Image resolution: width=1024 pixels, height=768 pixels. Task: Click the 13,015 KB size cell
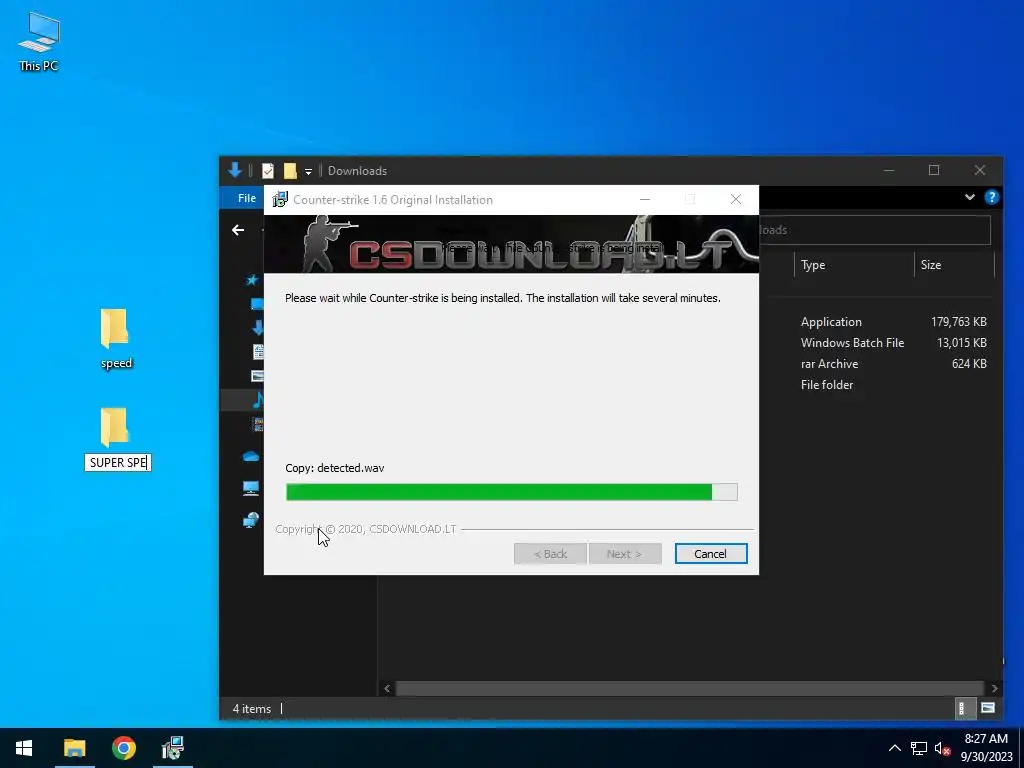click(x=961, y=343)
